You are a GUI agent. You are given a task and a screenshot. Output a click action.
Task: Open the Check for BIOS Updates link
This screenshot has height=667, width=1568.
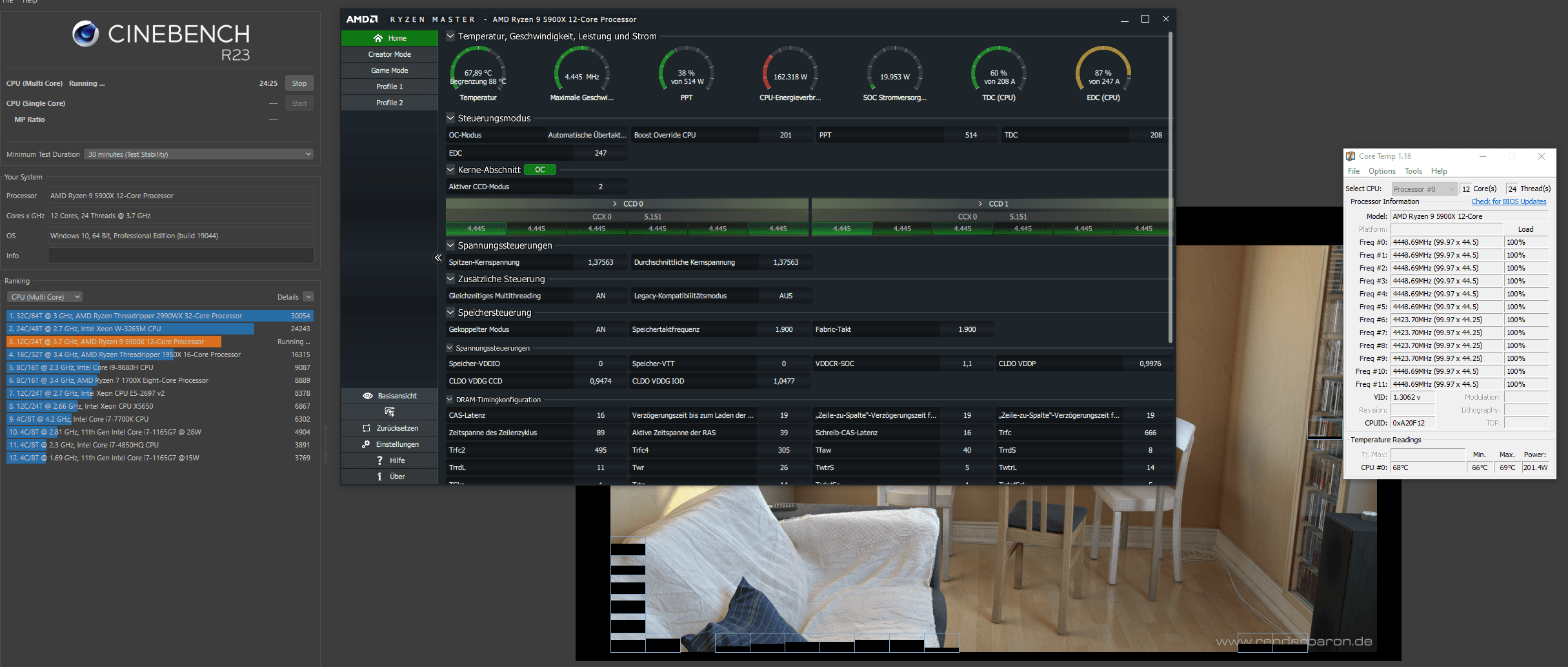point(1509,201)
